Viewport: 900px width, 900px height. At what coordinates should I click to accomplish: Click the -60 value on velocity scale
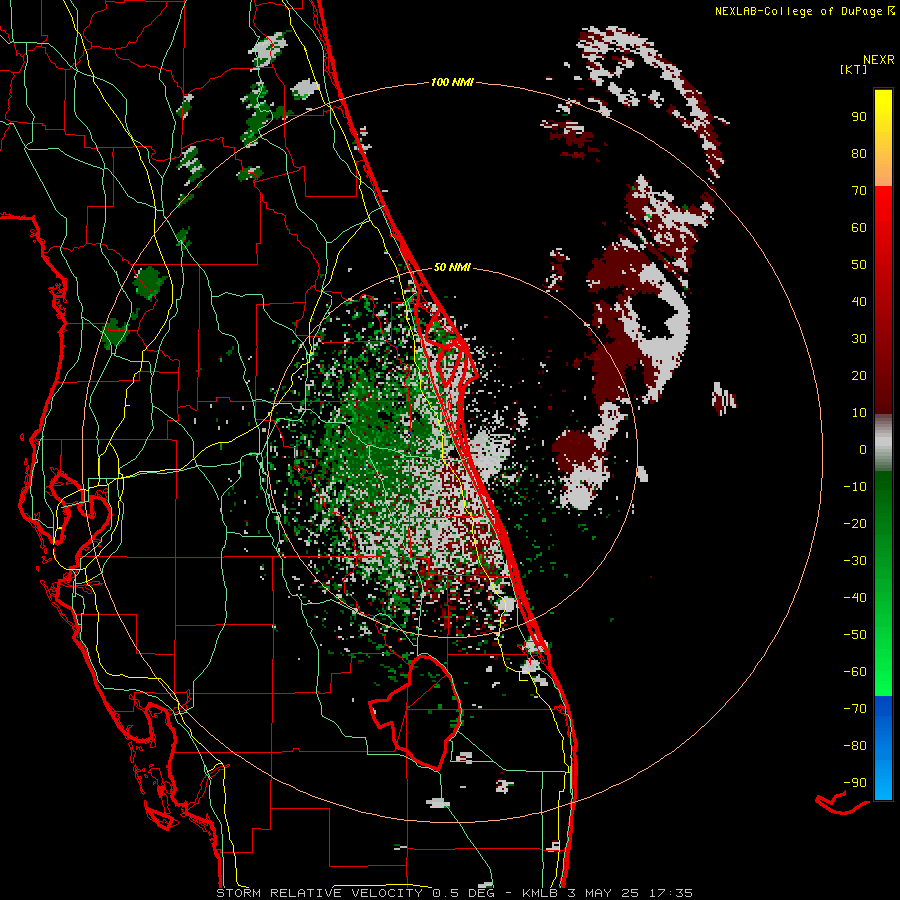tap(855, 672)
